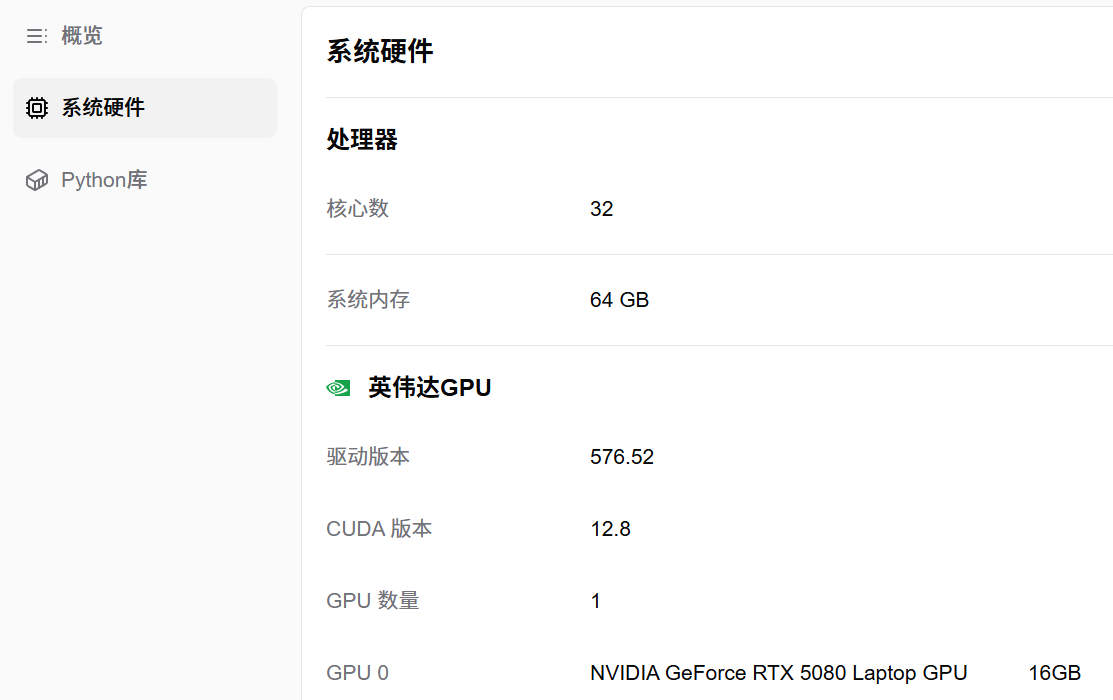Open the 概览 sidebar item

(82, 37)
